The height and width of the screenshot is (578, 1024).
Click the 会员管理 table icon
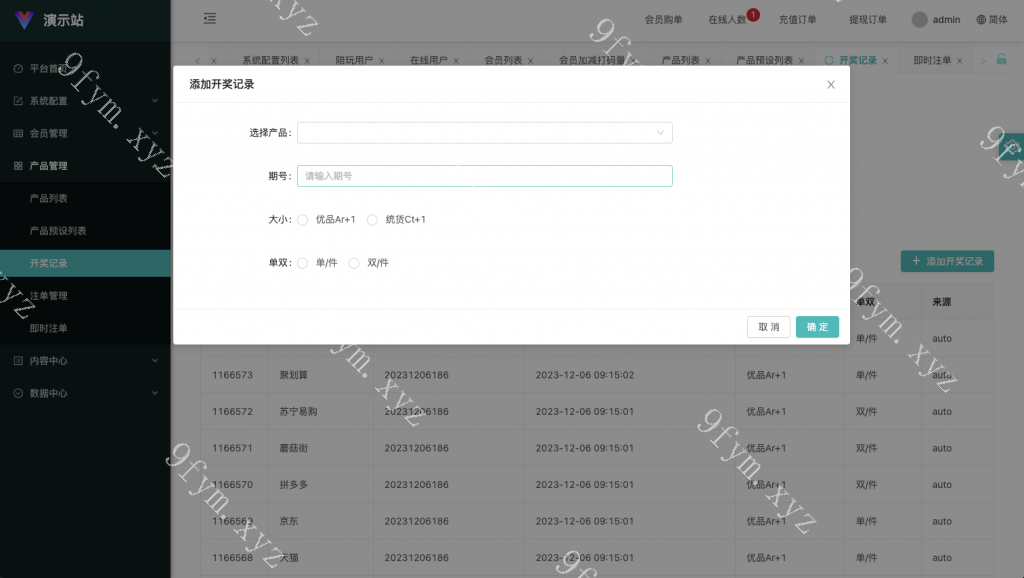tap(18, 133)
